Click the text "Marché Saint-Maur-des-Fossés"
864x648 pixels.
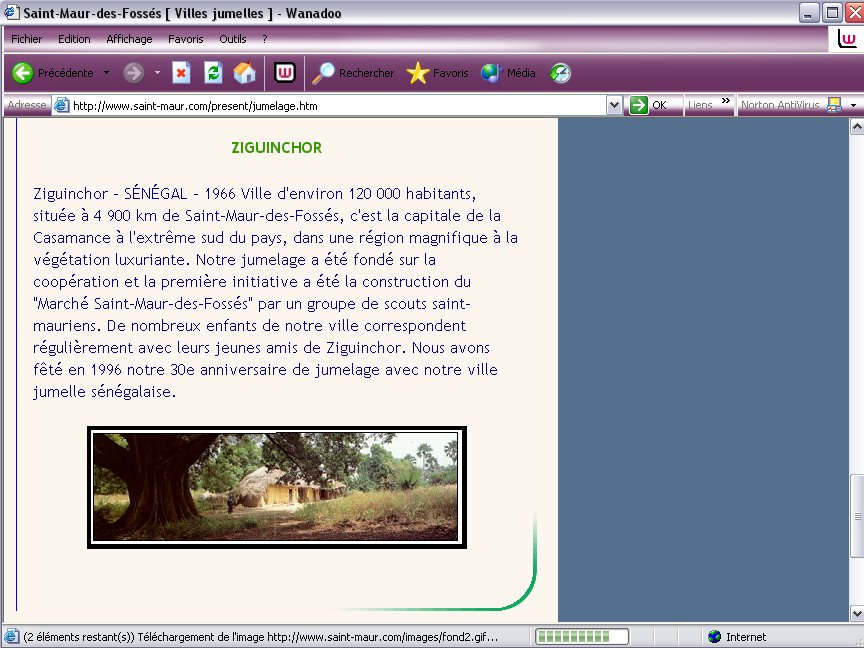click(143, 304)
